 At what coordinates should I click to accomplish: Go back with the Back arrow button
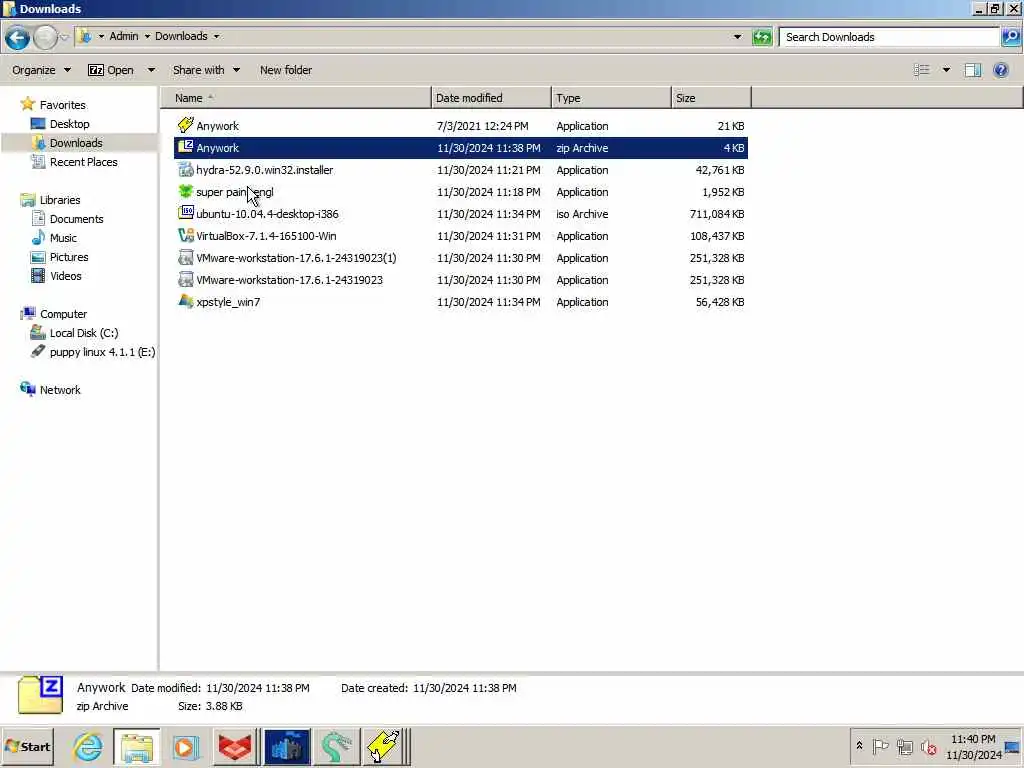(x=18, y=38)
